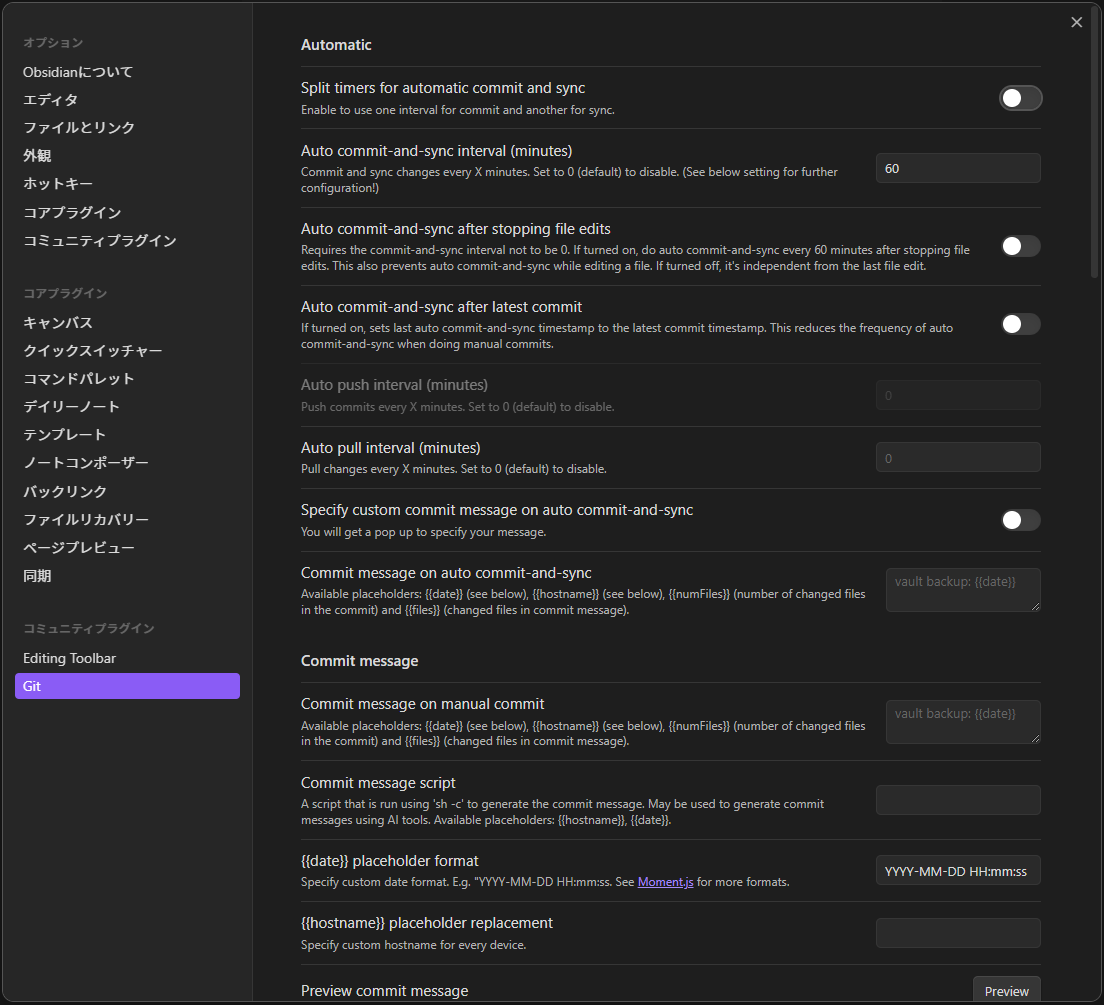Enable custom commit message on auto commit-and-sync
1104x1005 pixels.
point(1020,520)
